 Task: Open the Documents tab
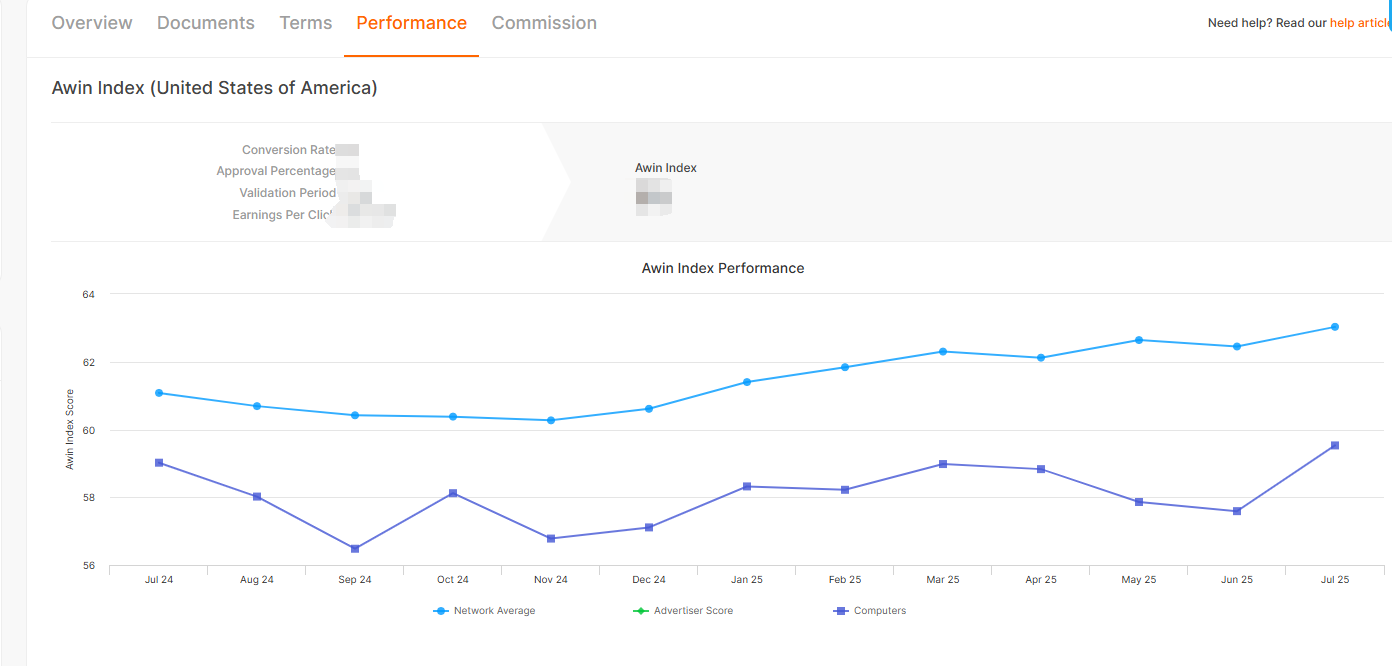click(x=206, y=23)
